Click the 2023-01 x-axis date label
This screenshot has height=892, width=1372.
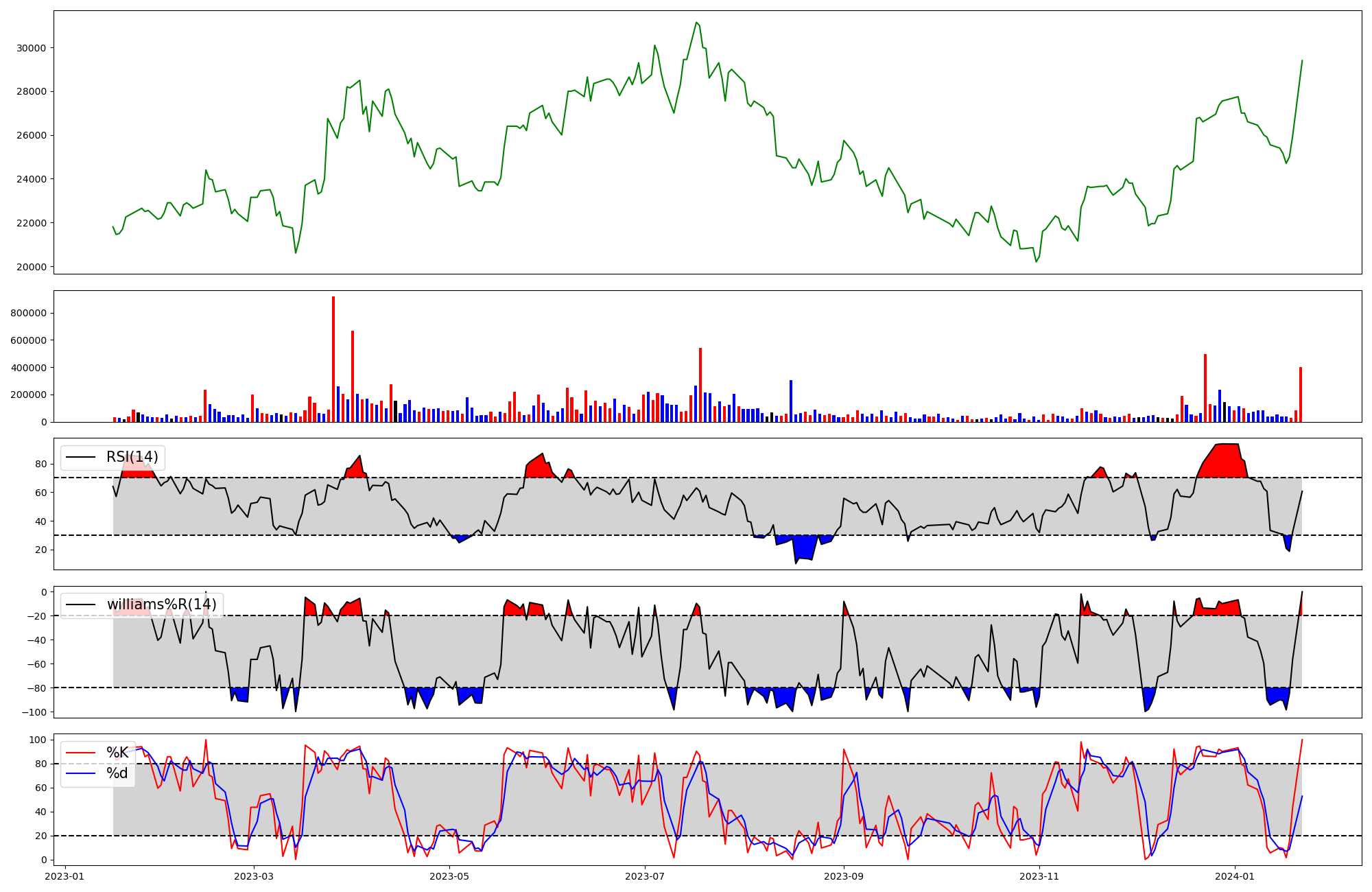(x=65, y=876)
